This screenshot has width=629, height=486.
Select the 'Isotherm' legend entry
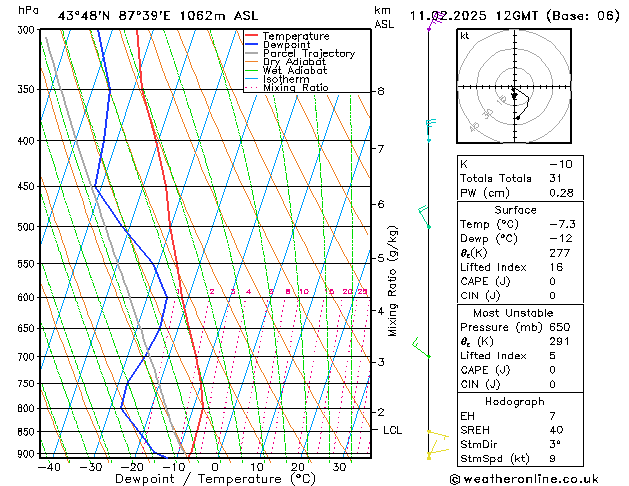pyautogui.click(x=286, y=79)
